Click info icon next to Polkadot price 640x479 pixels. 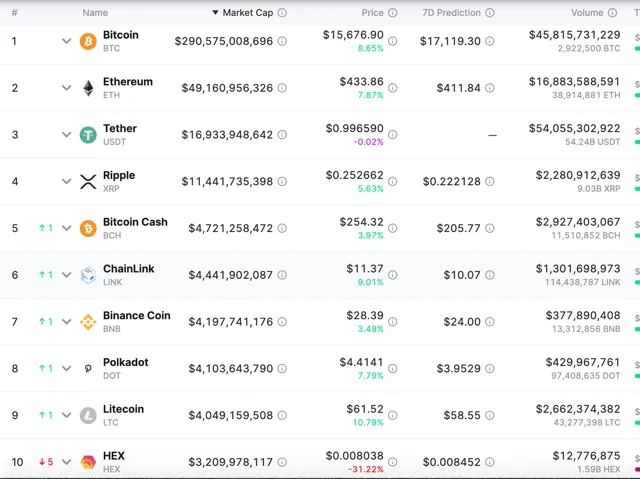click(392, 369)
